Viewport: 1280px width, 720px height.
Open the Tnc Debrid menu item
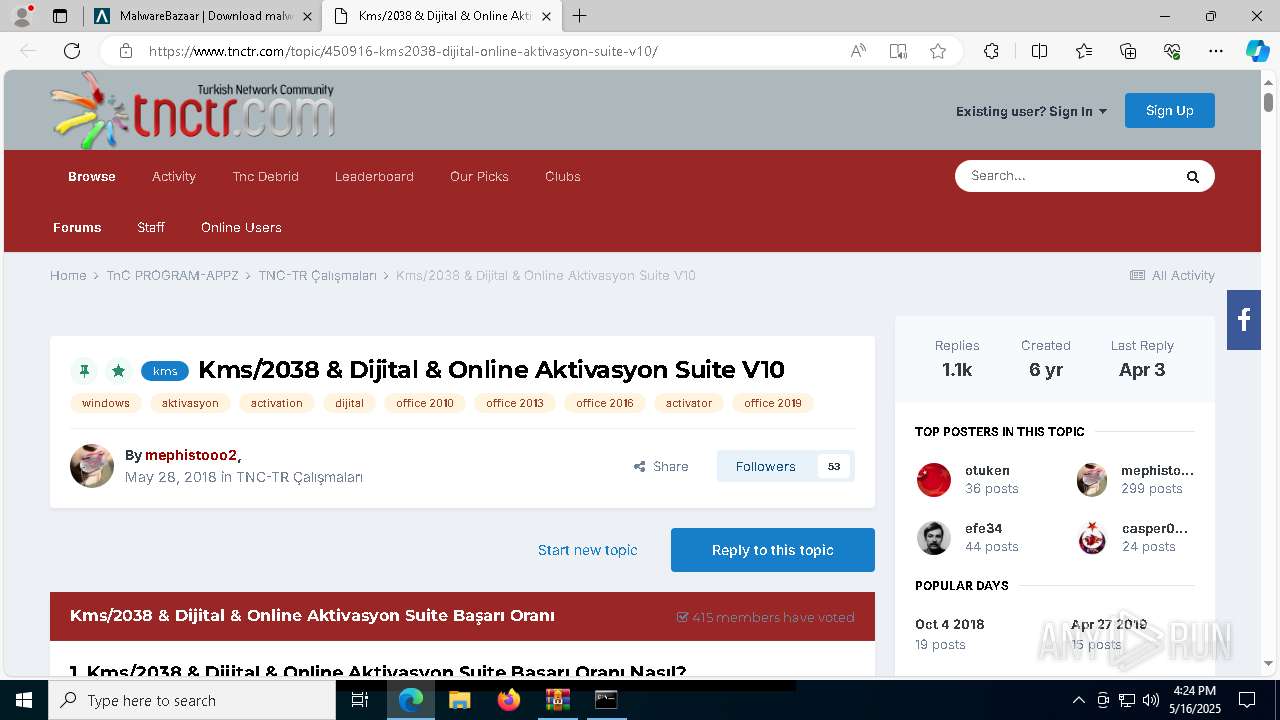click(x=265, y=176)
